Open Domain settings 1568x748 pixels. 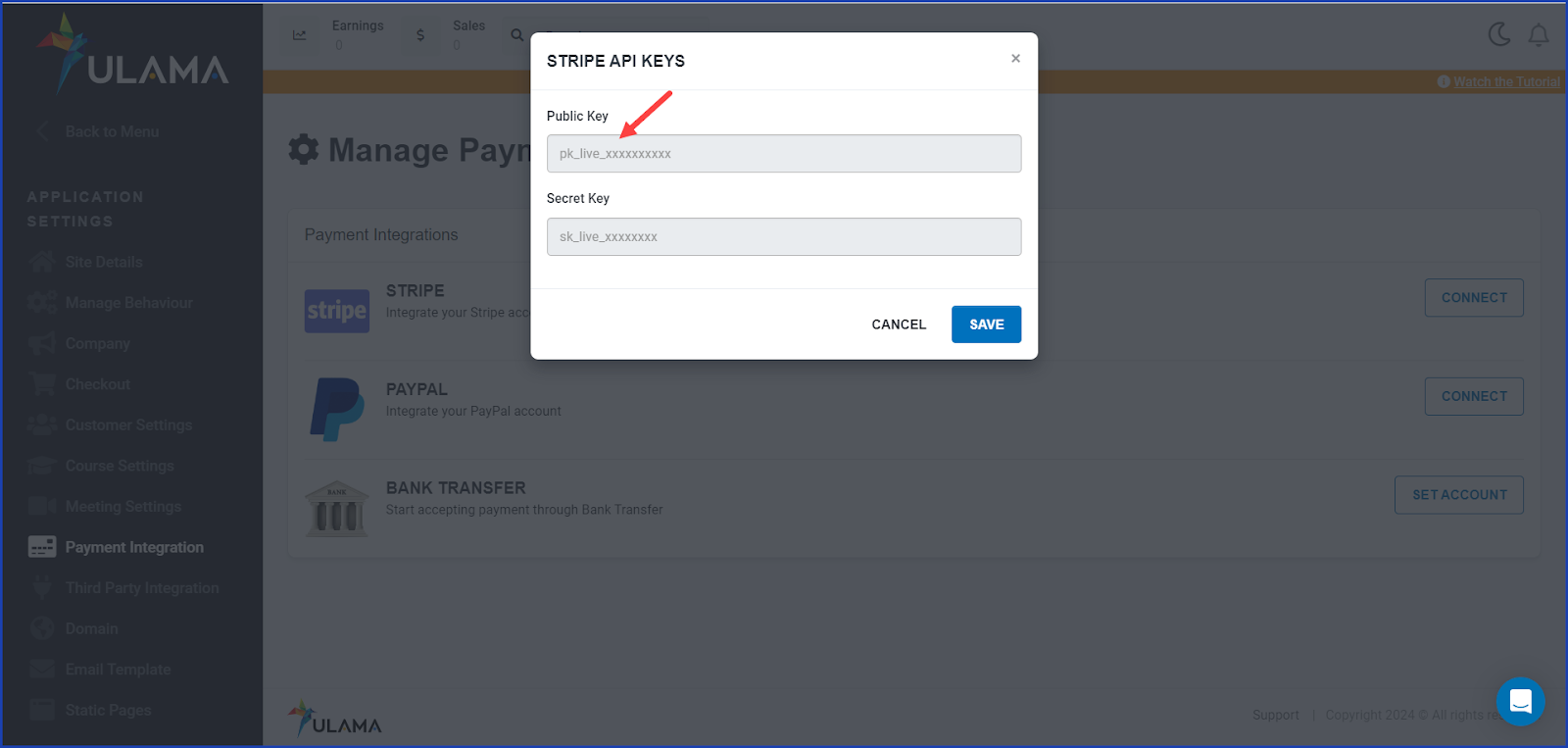tap(91, 628)
